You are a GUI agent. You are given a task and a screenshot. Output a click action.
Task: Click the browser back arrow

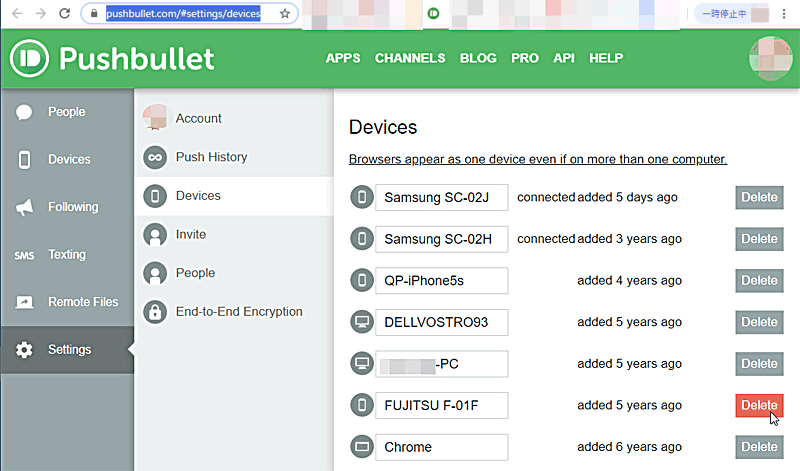[17, 13]
